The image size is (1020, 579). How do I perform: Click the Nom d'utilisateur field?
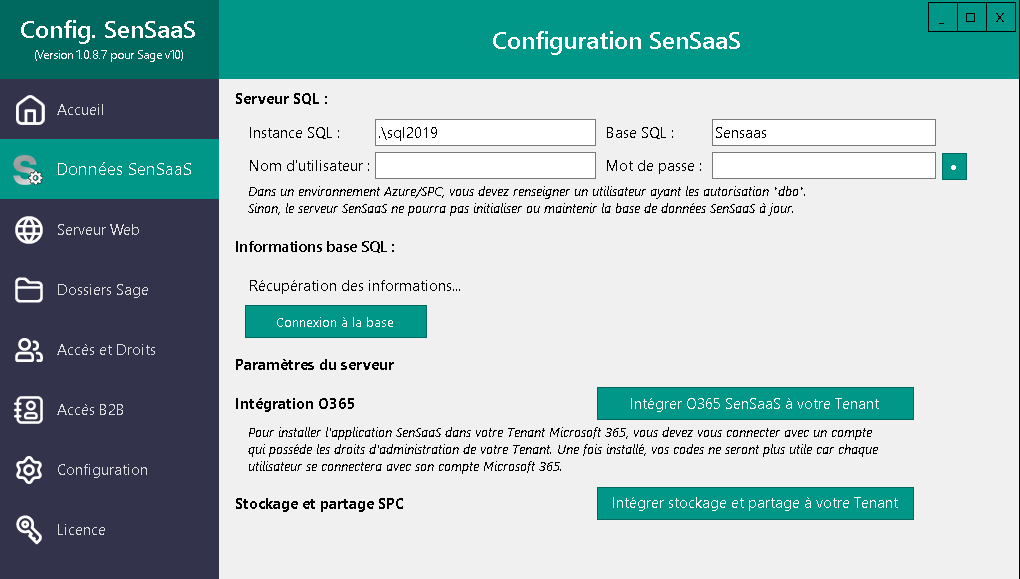pos(484,165)
